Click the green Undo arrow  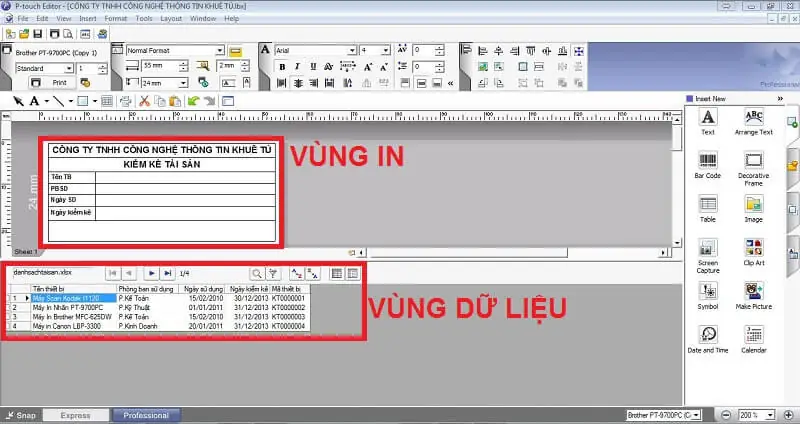(193, 101)
